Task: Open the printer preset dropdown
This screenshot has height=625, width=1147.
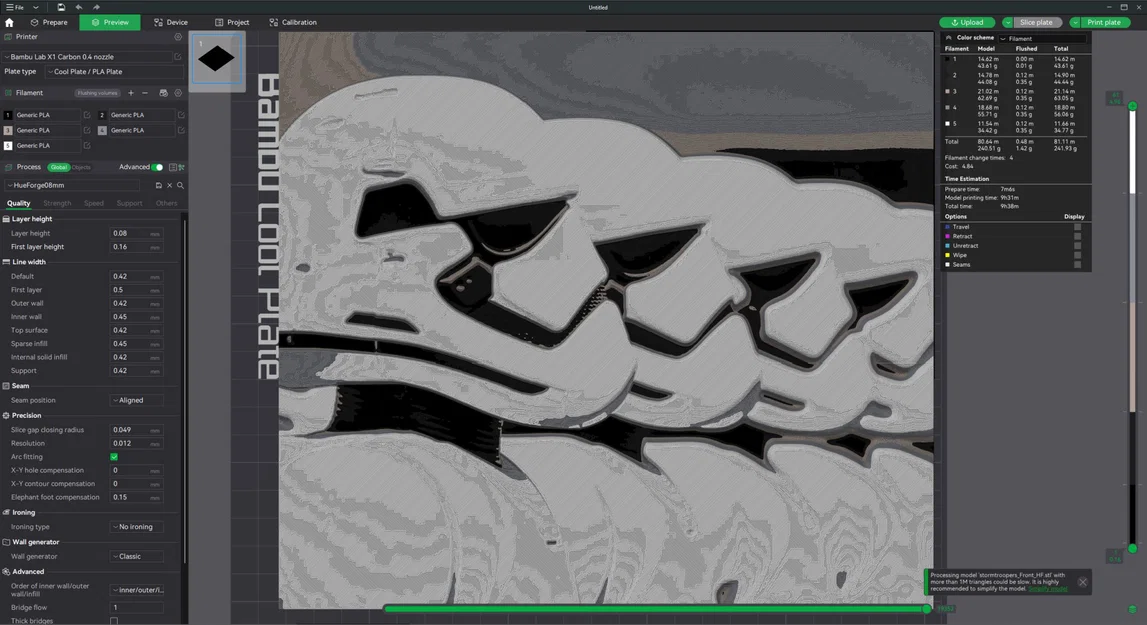Action: coord(86,56)
